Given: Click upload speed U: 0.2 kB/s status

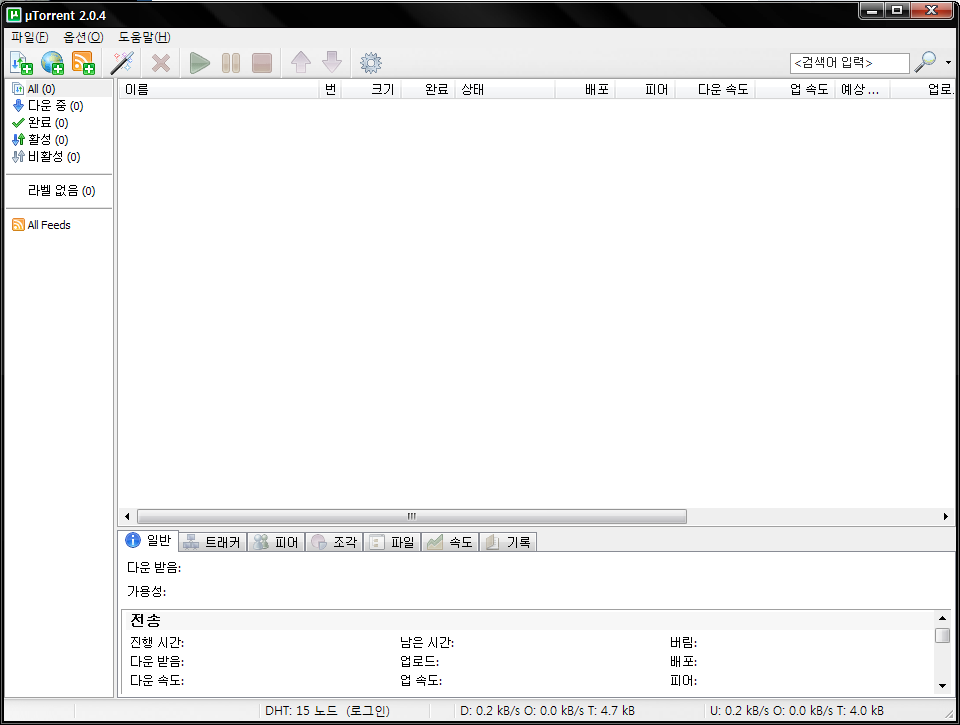Looking at the screenshot, I should (x=797, y=711).
